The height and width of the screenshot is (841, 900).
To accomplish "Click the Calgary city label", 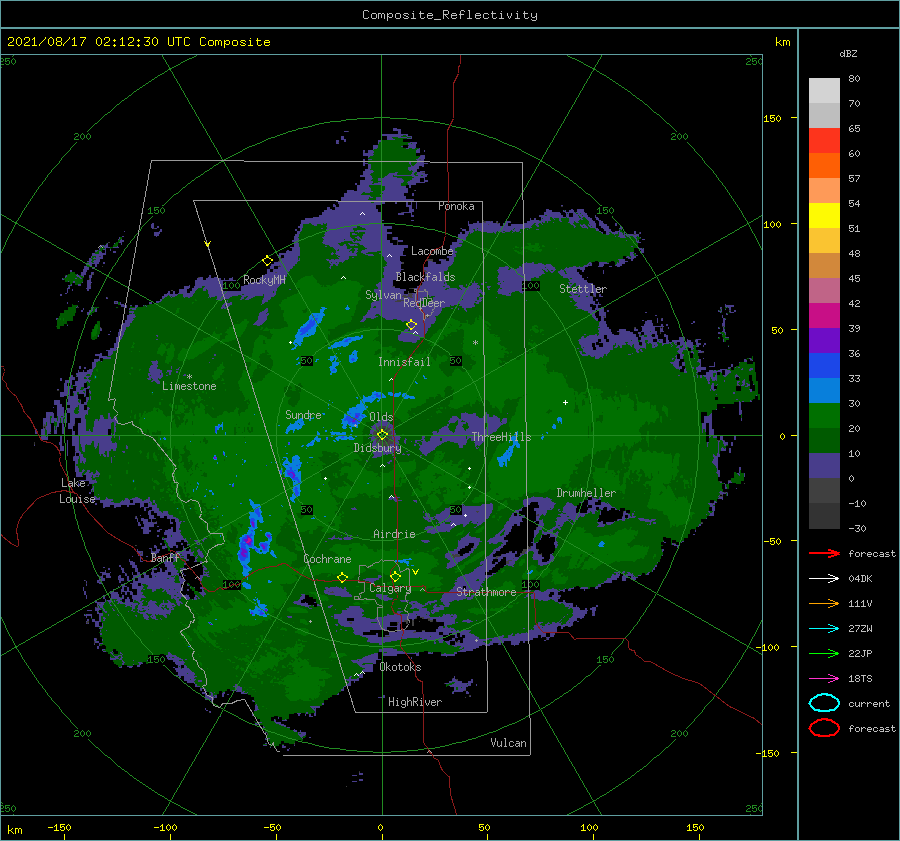I will [390, 588].
